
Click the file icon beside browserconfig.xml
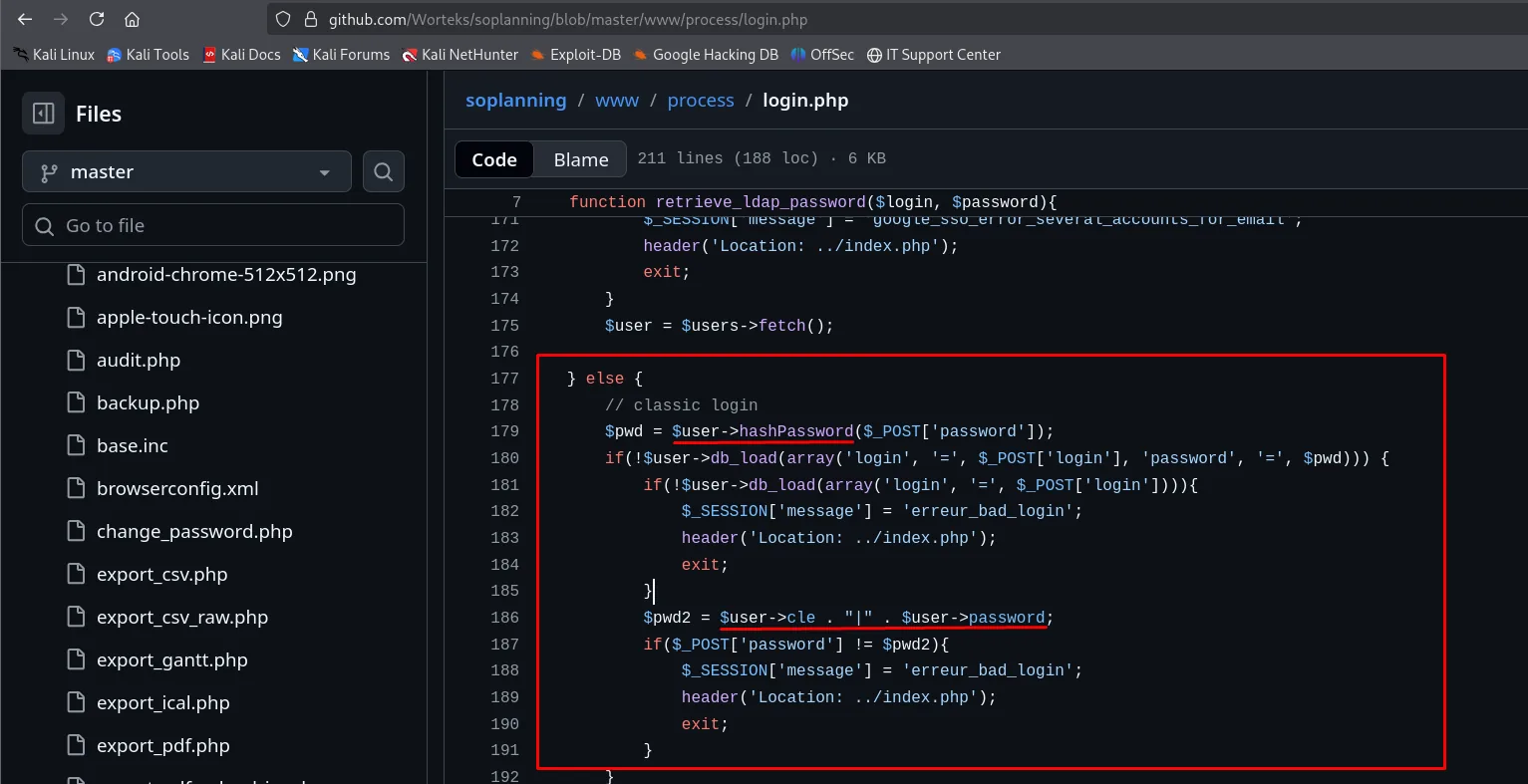pos(76,488)
